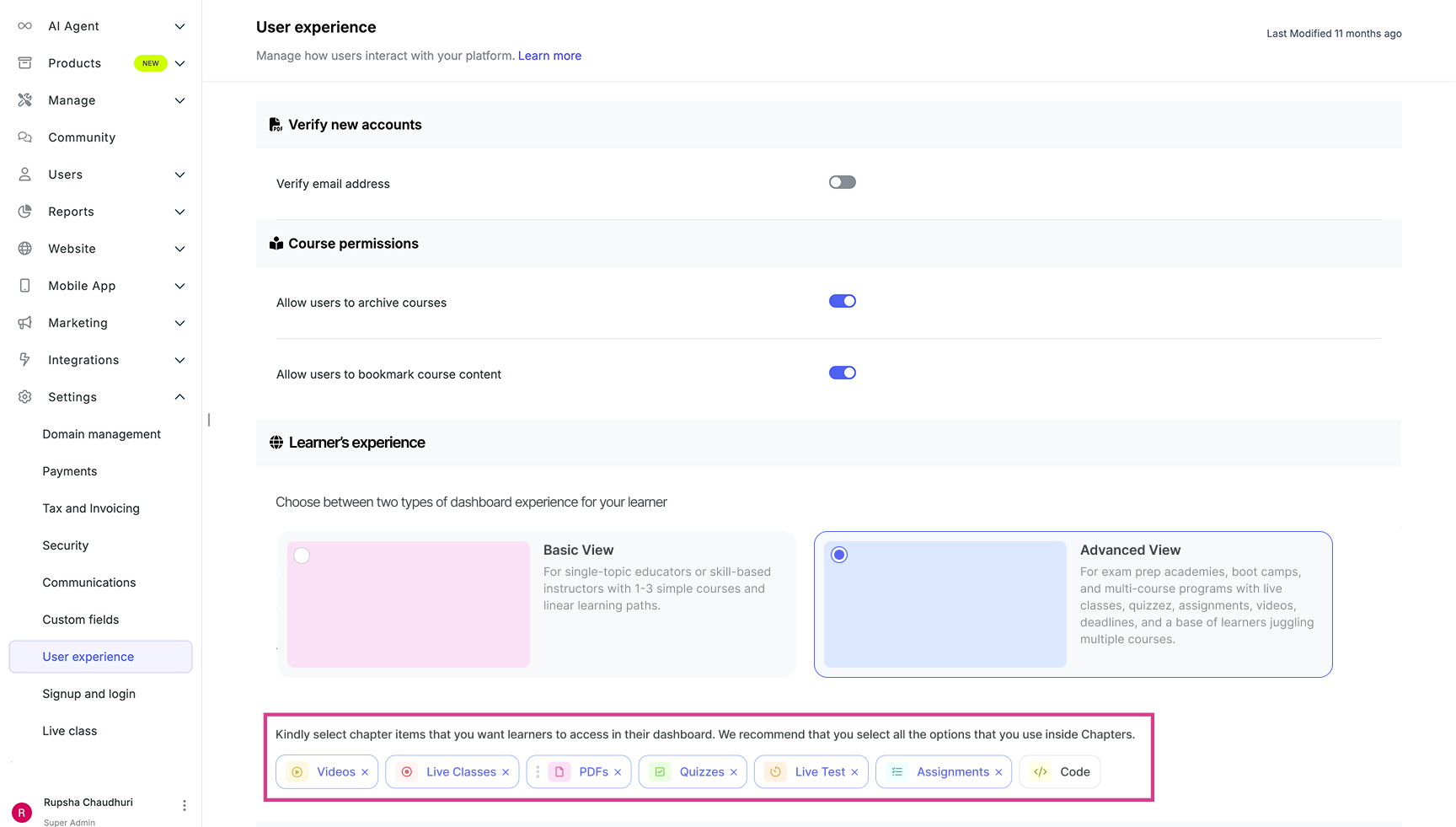
Task: Remove the Videos chip using its X
Action: 365,772
